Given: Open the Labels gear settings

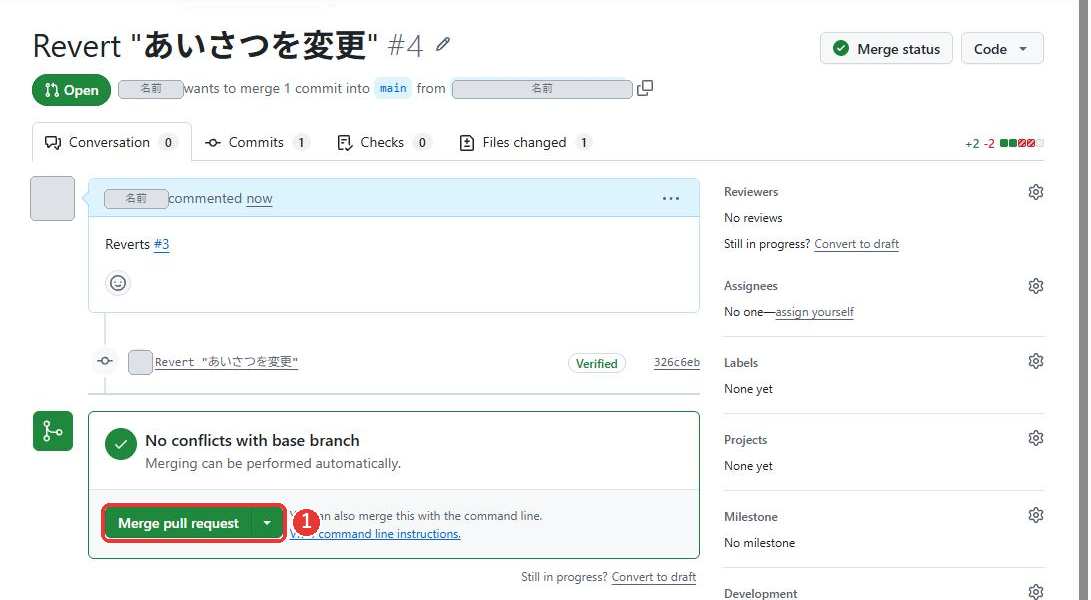Looking at the screenshot, I should coord(1035,361).
